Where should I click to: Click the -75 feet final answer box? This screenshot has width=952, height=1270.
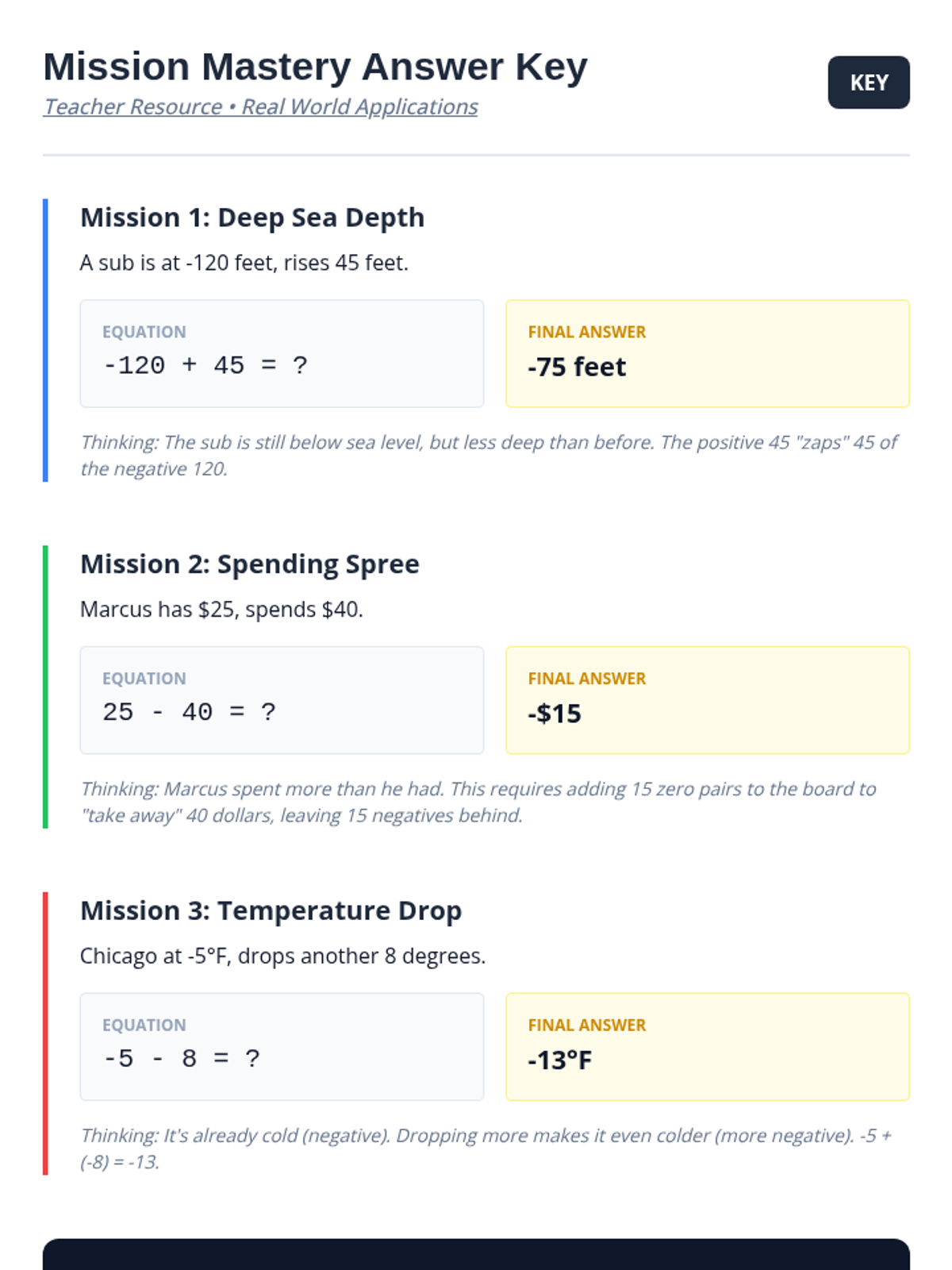(707, 354)
